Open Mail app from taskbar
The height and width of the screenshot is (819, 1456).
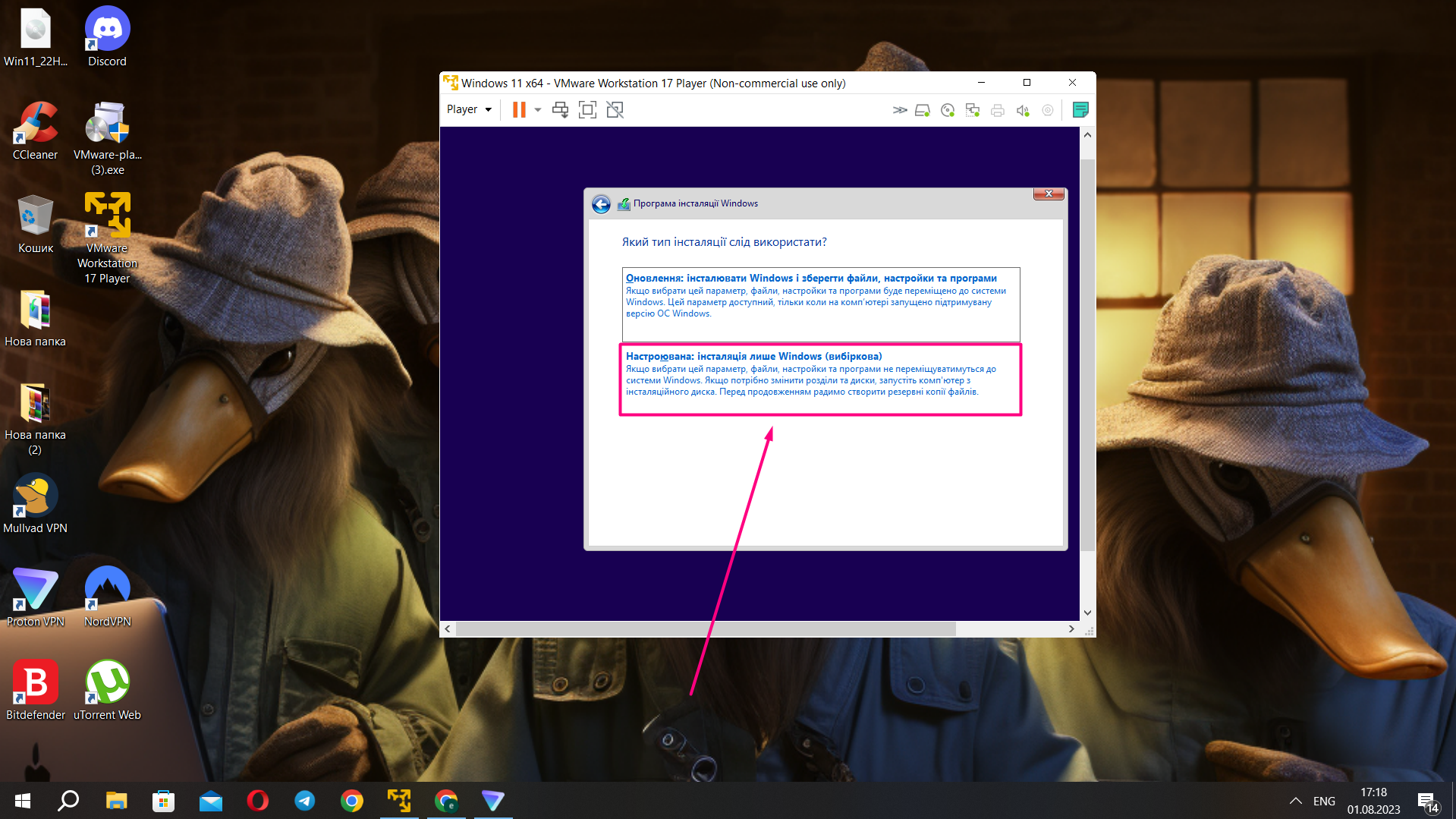211,801
